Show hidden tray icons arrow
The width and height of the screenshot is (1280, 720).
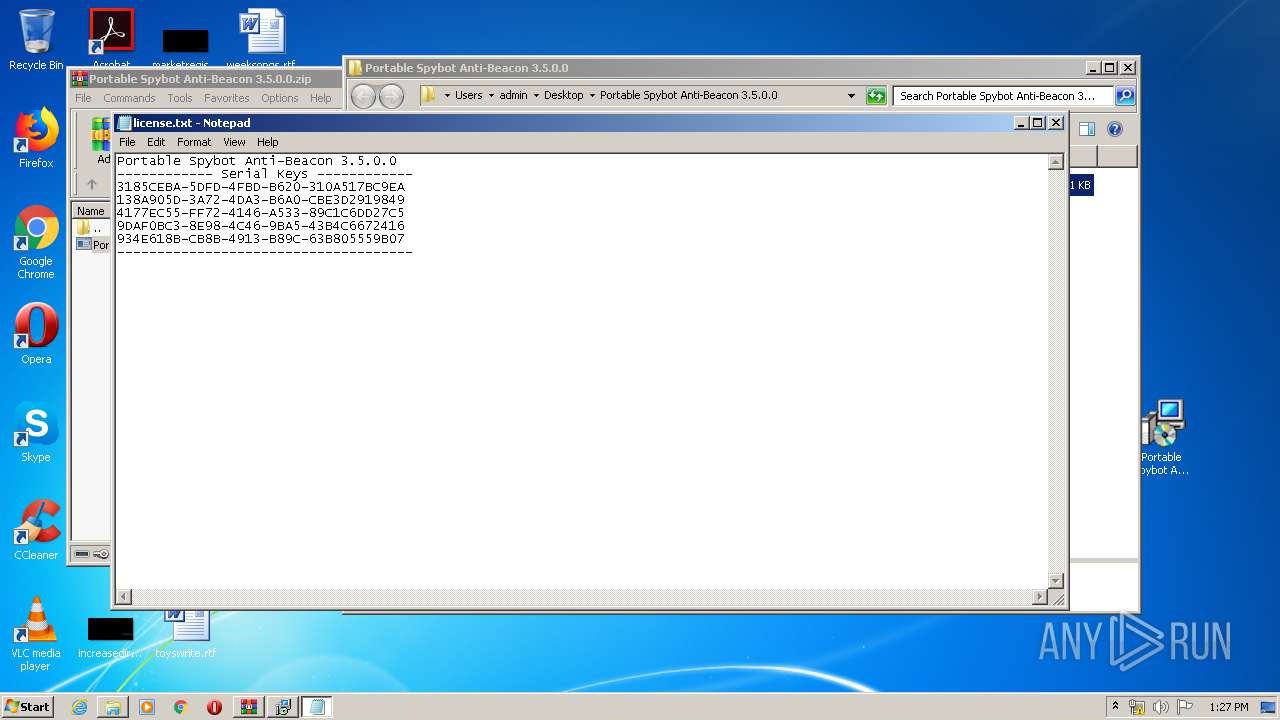coord(1115,707)
